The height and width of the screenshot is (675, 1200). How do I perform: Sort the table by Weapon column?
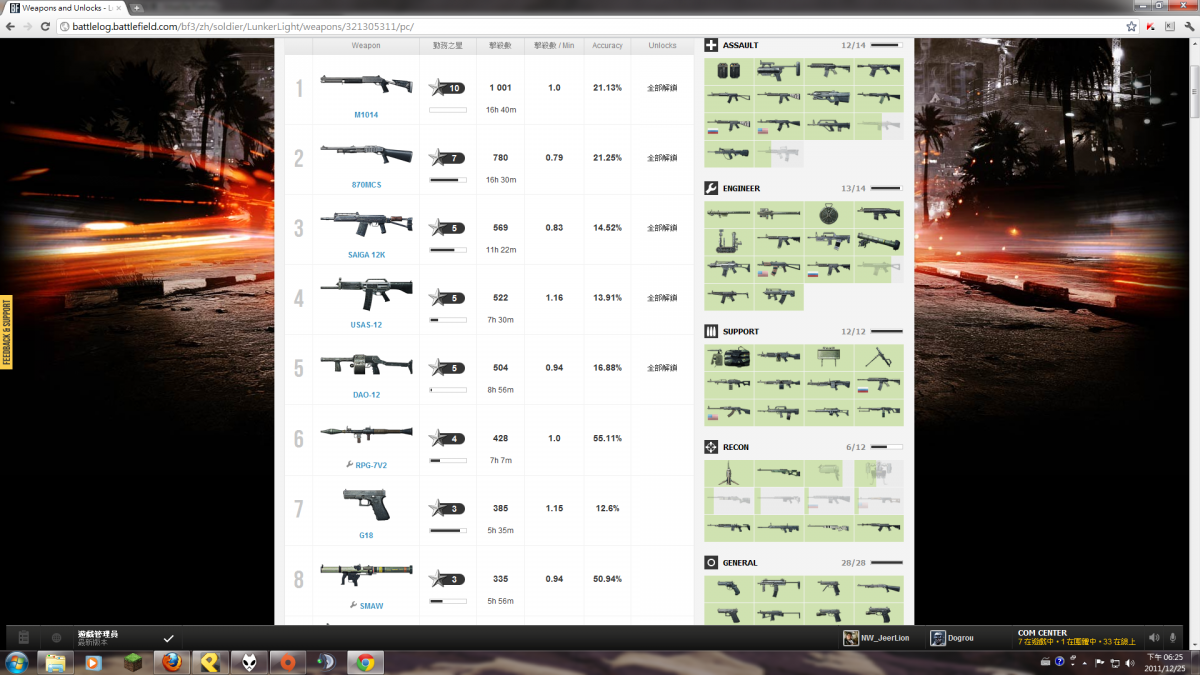point(366,46)
